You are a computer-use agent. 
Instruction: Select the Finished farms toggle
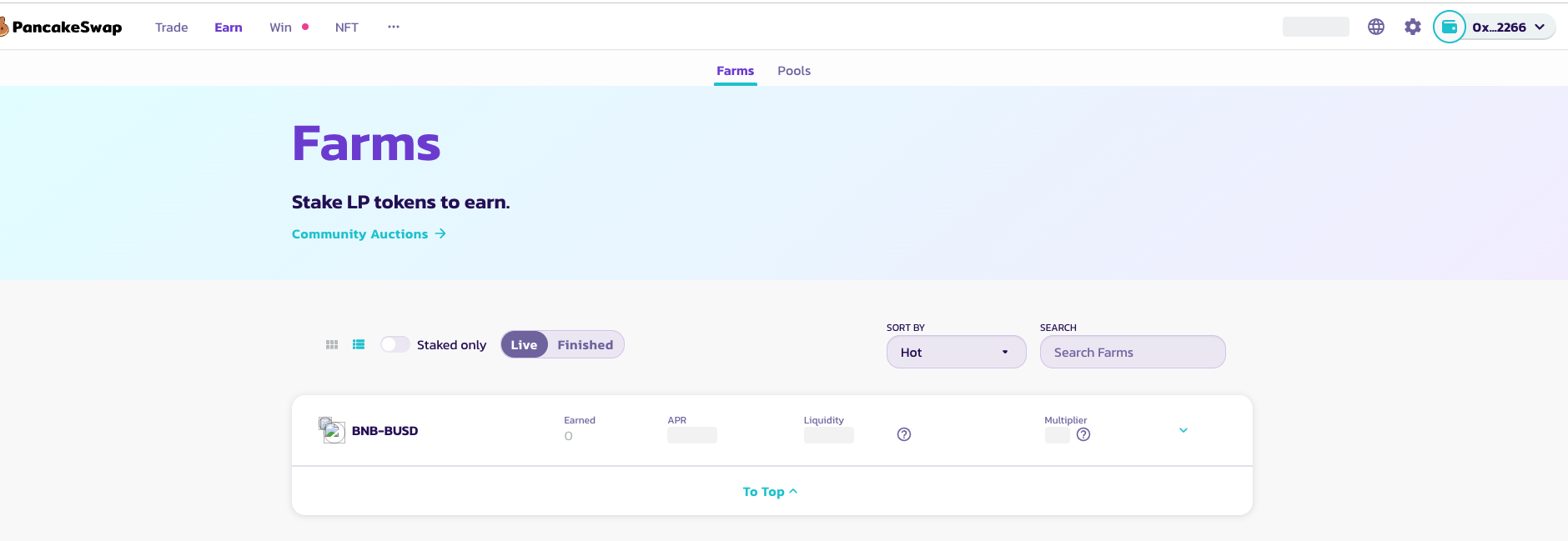585,345
